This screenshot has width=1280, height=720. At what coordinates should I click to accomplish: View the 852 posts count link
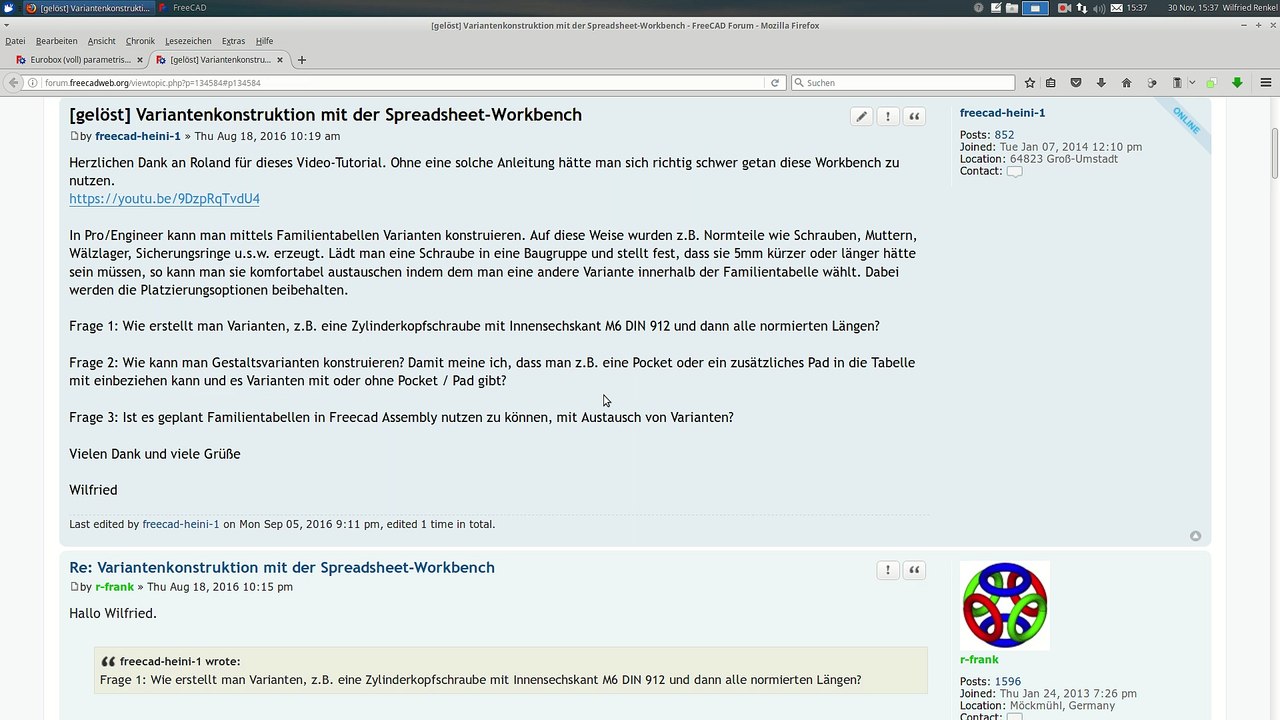tap(1004, 135)
